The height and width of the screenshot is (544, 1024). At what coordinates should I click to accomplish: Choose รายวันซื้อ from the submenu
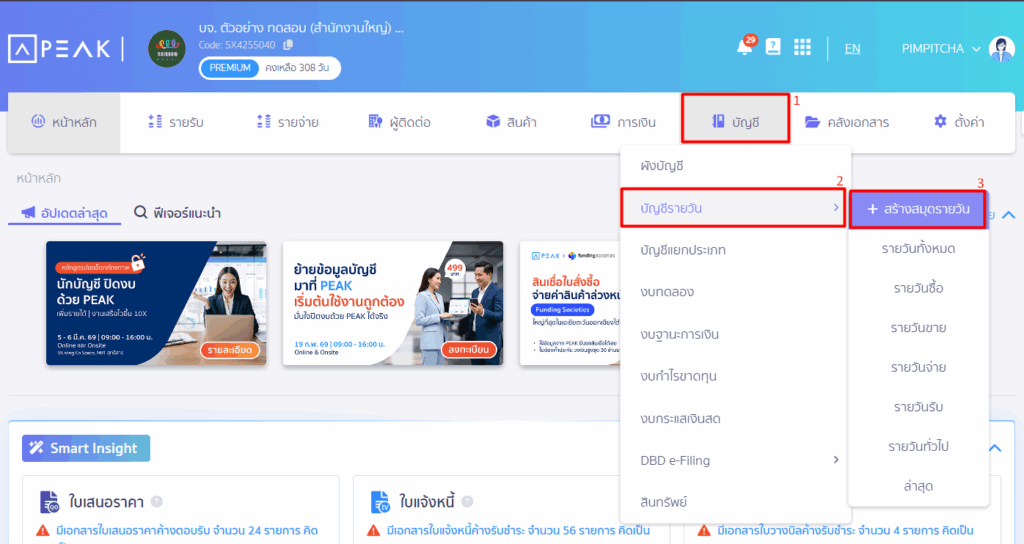[x=918, y=288]
